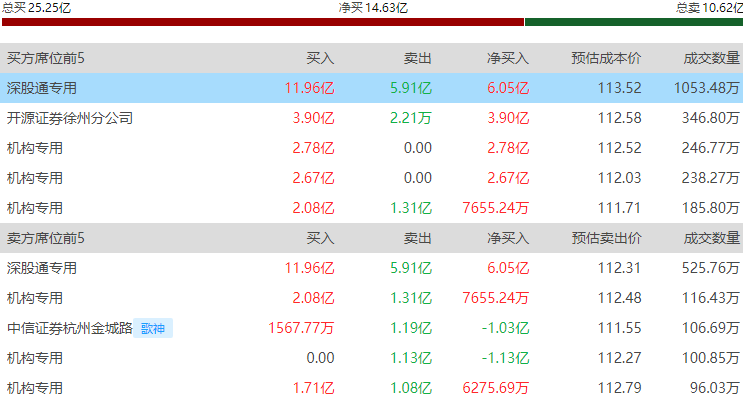
Task: Open the 开源证券徐州分公司 seat name
Action: [x=70, y=118]
